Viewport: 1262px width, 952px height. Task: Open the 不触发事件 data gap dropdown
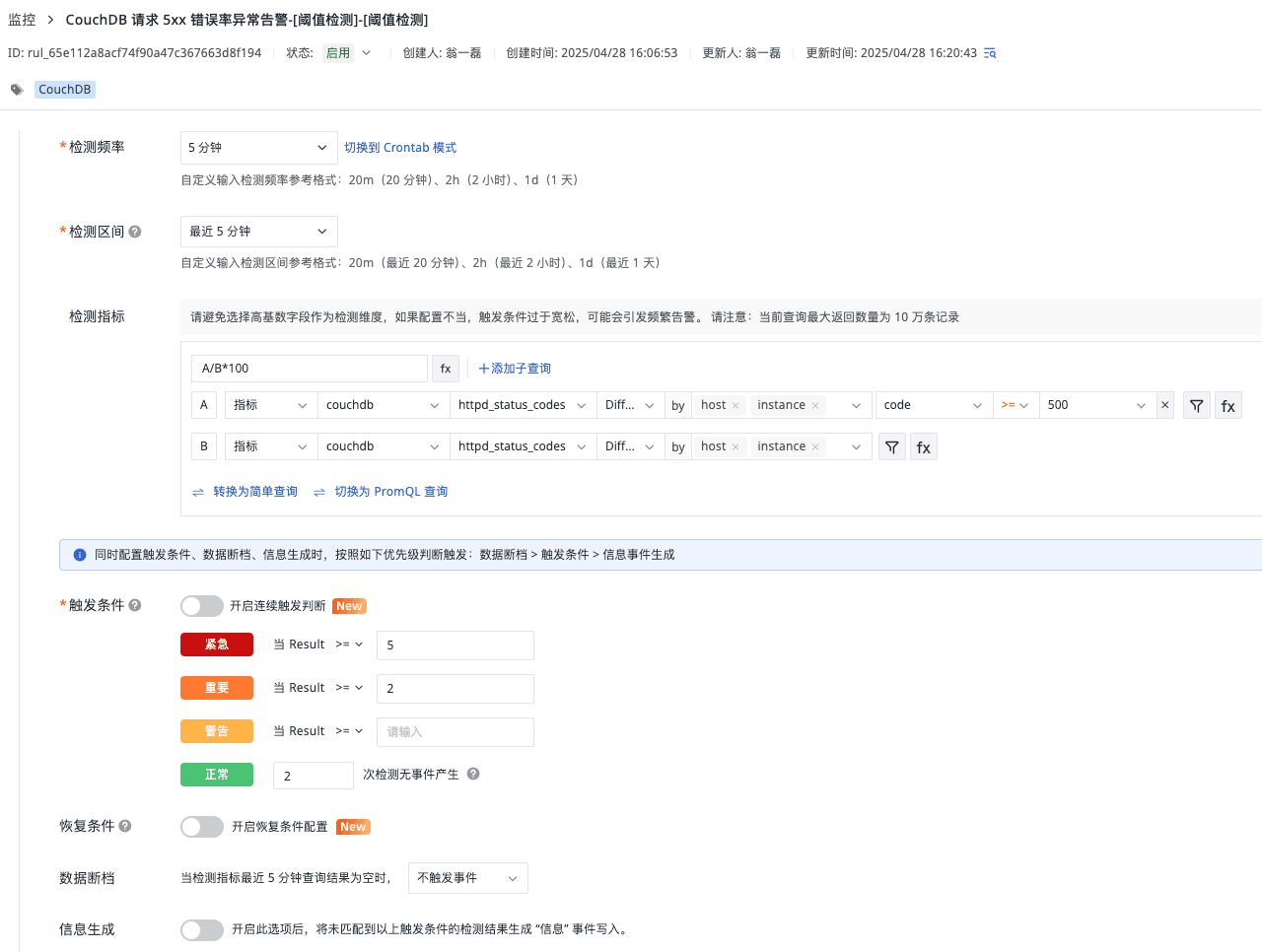pos(467,878)
